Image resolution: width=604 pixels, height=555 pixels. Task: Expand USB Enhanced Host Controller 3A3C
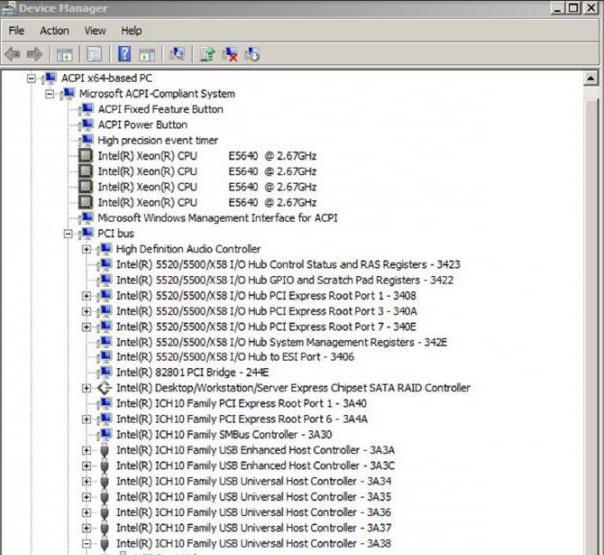86,466
